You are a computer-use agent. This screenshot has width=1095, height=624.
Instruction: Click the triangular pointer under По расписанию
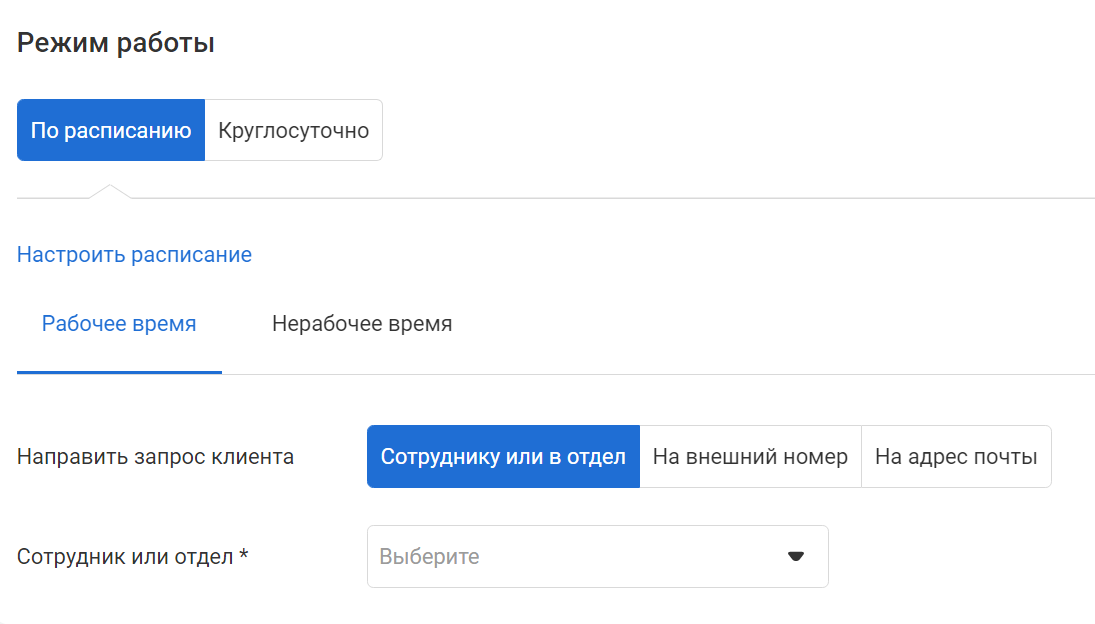[x=110, y=191]
